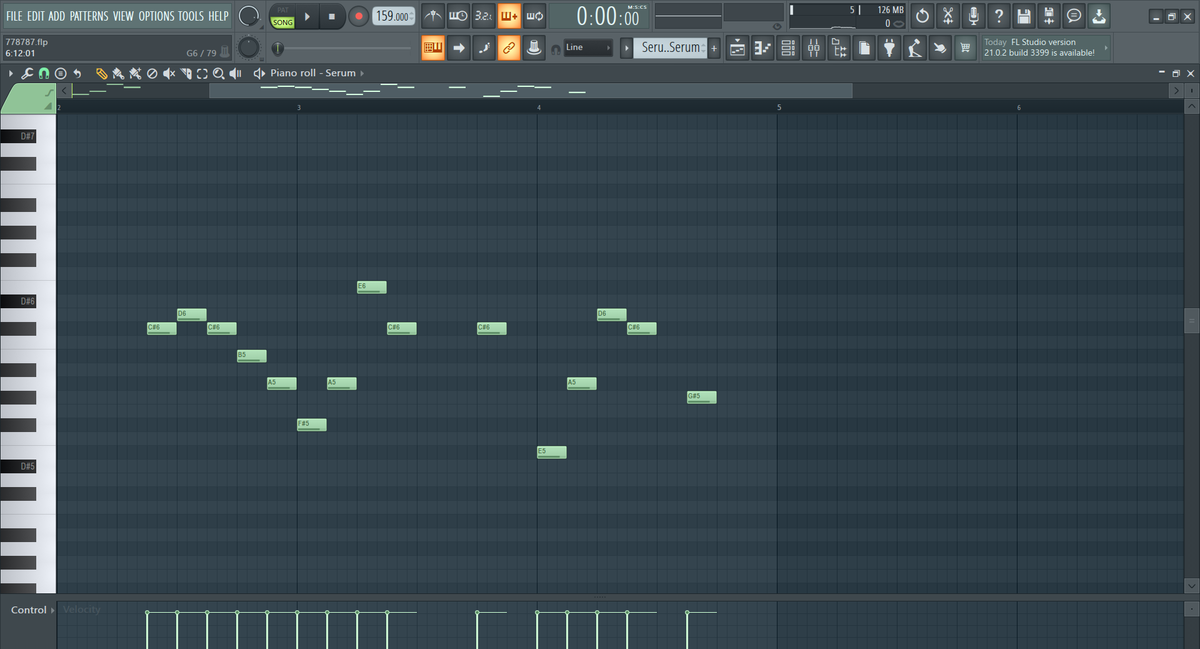Select the Playback speaker tool
The image size is (1200, 649).
[235, 73]
